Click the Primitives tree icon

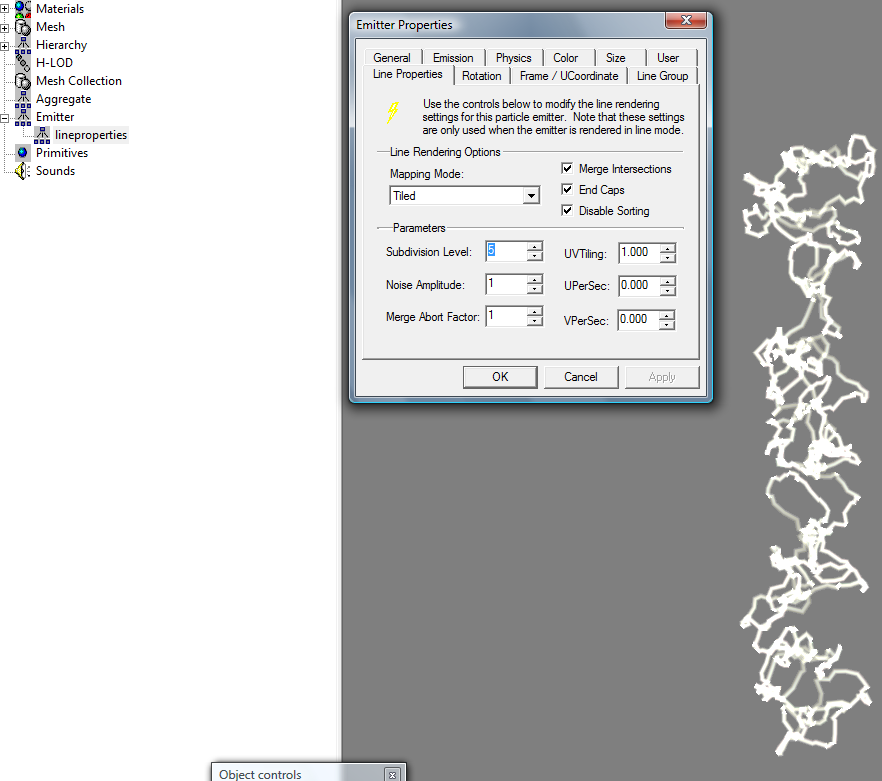pos(22,153)
